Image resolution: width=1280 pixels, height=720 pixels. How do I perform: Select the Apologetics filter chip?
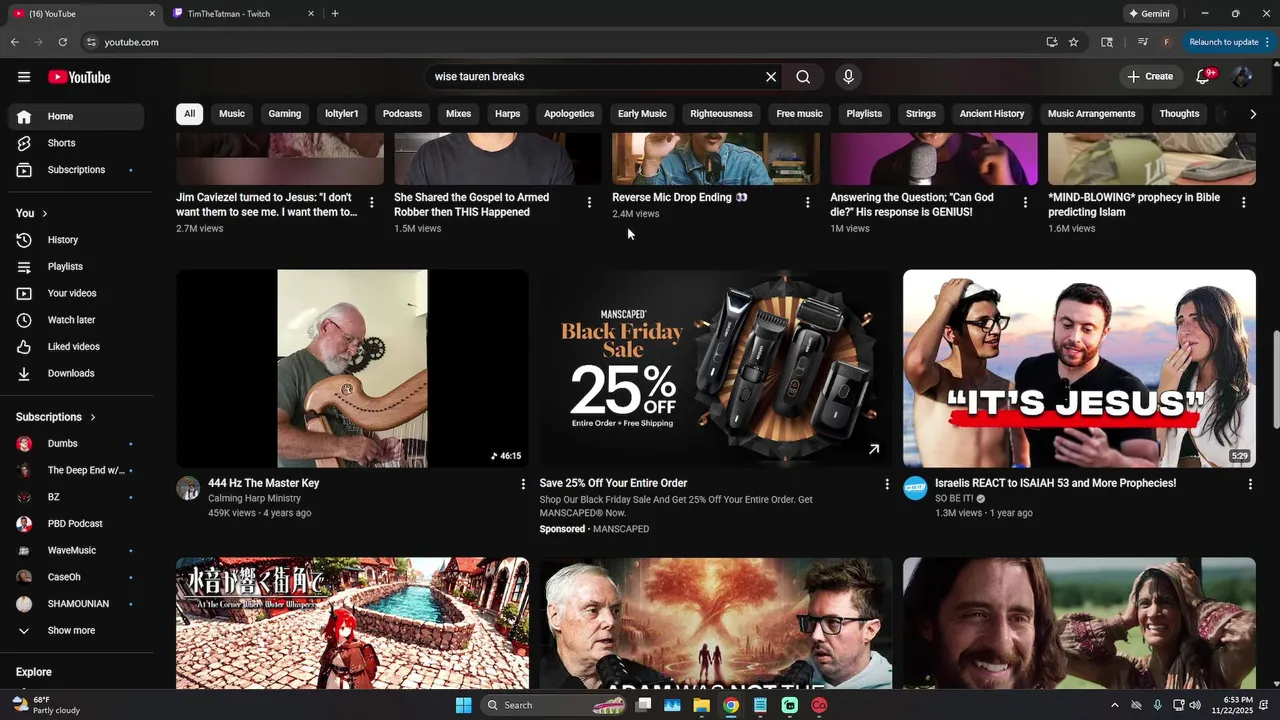click(x=569, y=114)
